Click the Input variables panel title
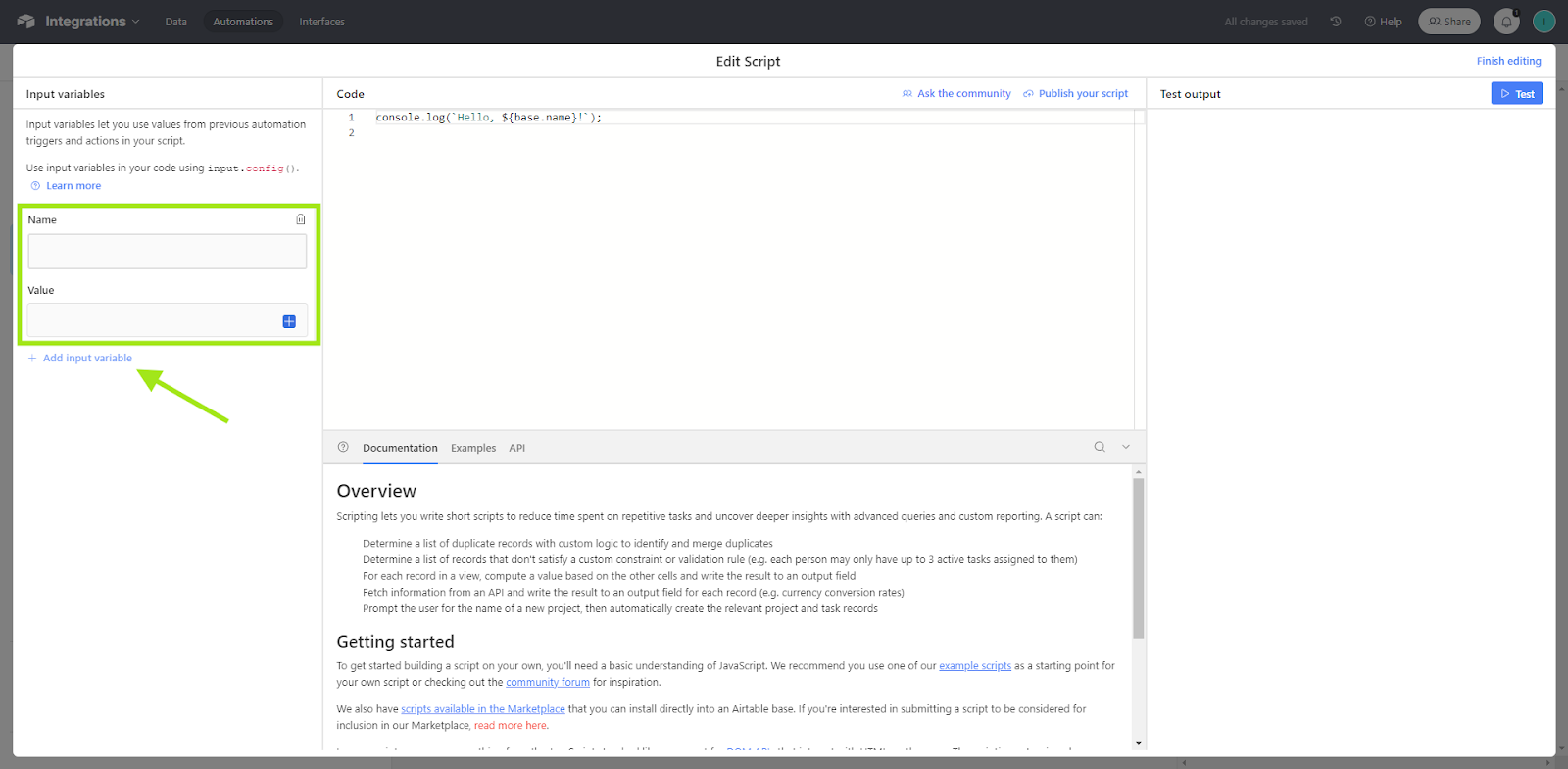 66,94
